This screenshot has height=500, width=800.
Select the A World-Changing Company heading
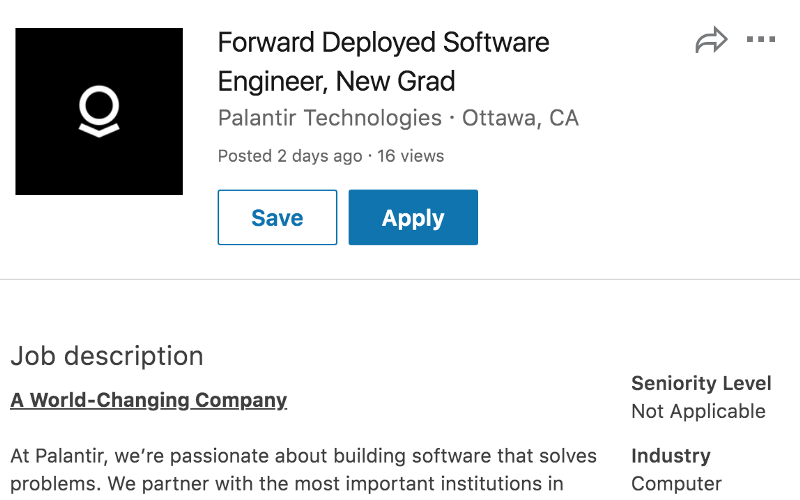149,400
